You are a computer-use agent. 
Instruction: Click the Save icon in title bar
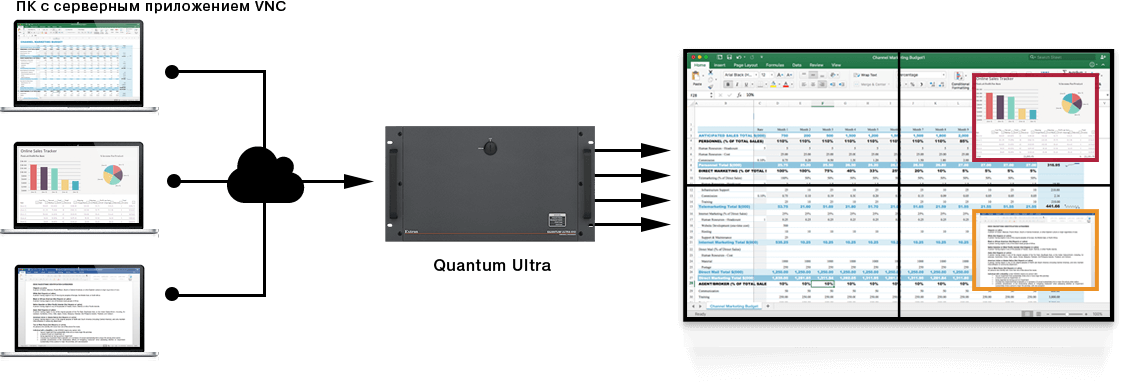[x=729, y=57]
